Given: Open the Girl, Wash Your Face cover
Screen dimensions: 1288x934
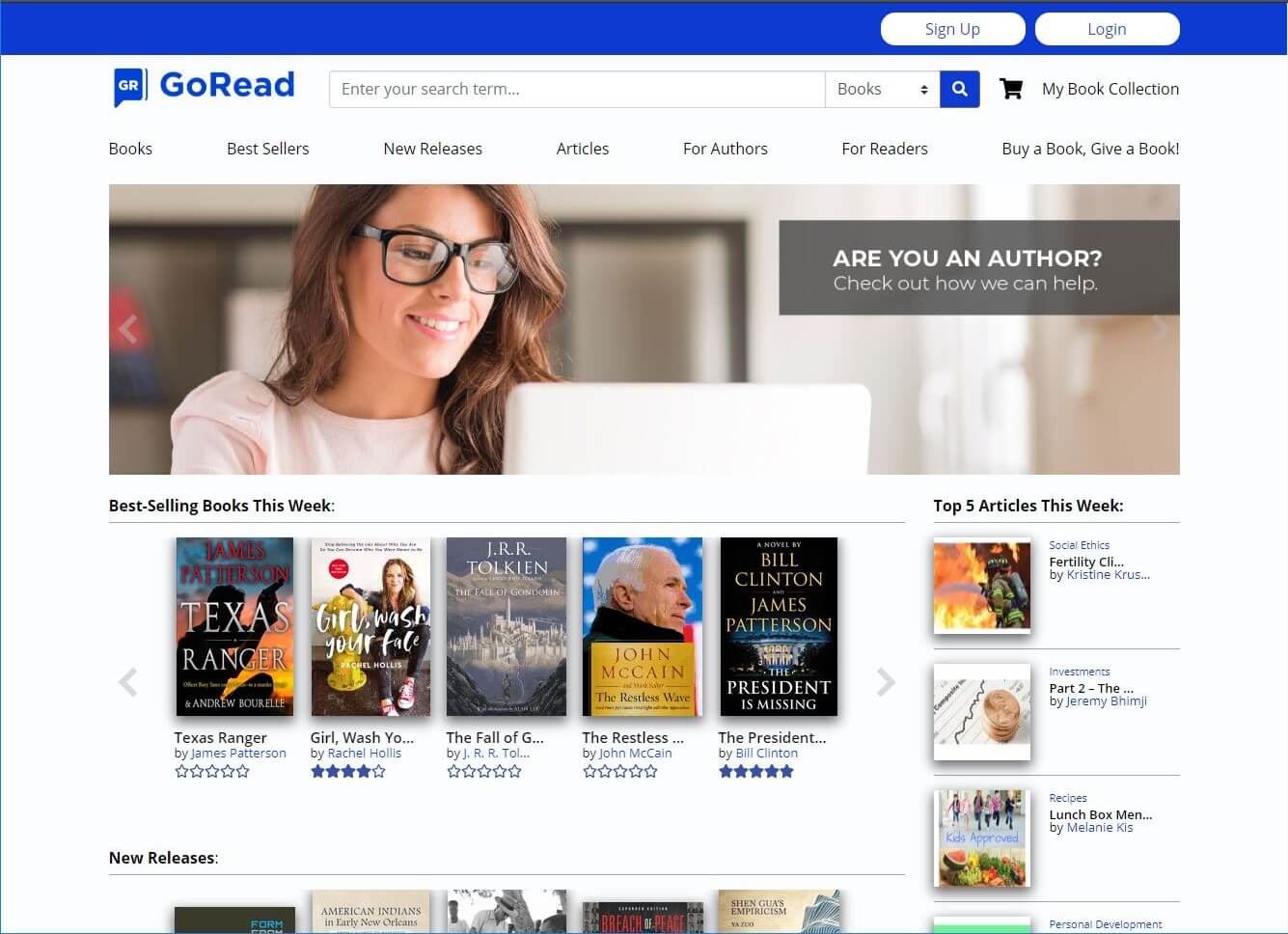Looking at the screenshot, I should click(x=370, y=626).
